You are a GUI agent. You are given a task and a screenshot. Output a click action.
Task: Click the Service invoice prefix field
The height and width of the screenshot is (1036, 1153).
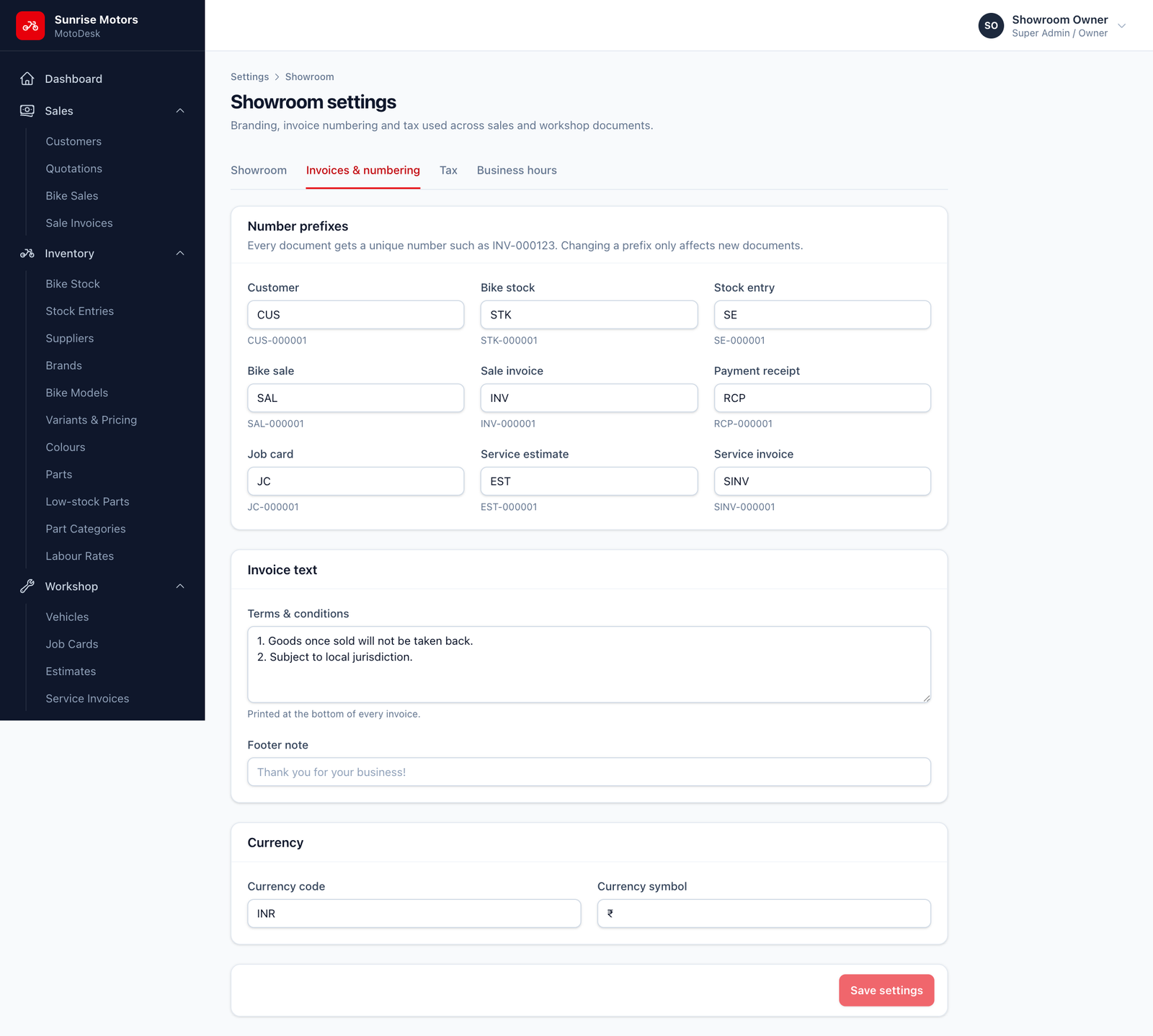pos(822,481)
